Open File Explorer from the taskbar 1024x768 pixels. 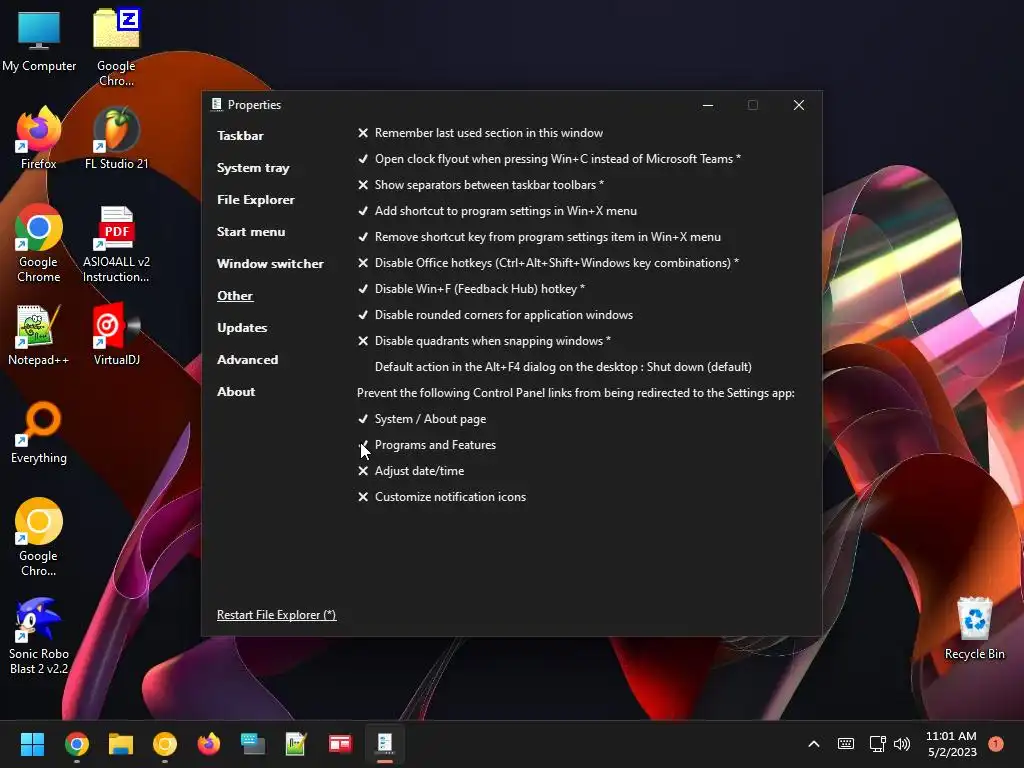(121, 744)
